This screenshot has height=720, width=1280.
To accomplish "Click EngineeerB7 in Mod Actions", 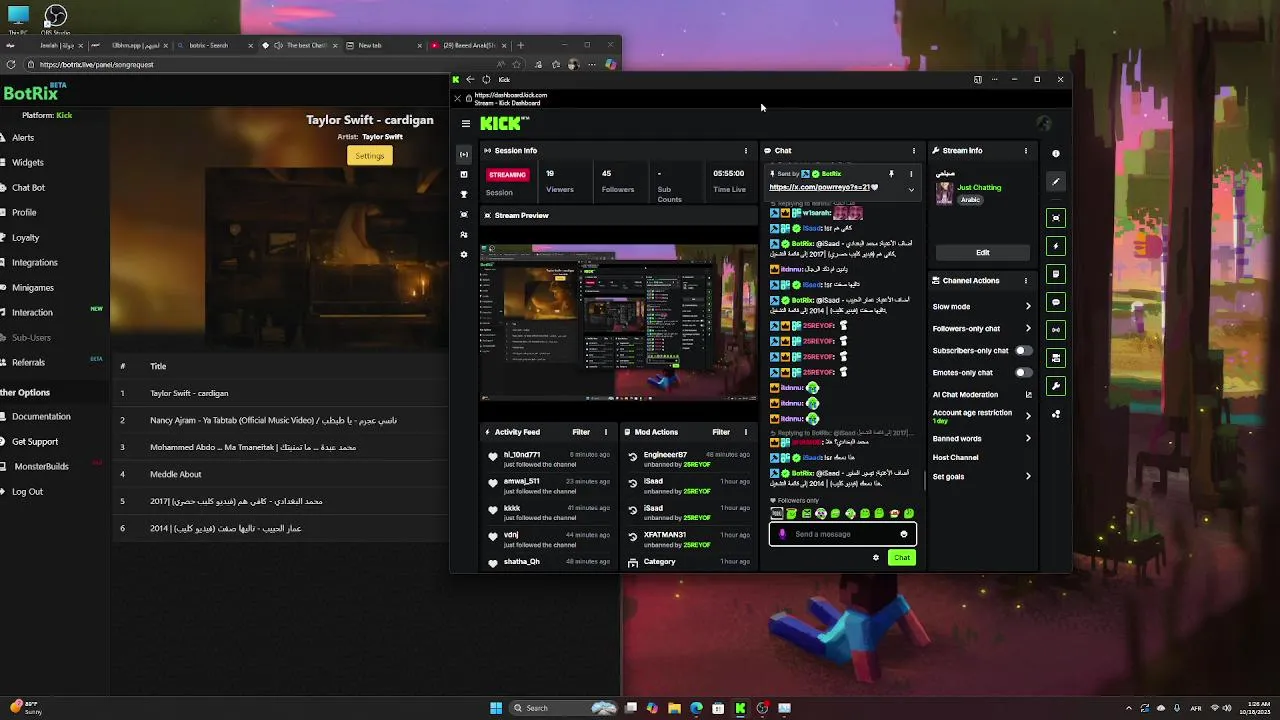I will [x=665, y=455].
